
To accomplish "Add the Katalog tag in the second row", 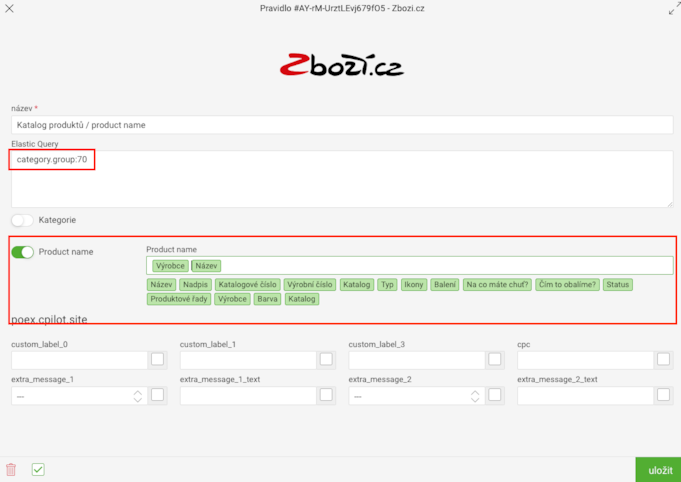I will pos(302,299).
